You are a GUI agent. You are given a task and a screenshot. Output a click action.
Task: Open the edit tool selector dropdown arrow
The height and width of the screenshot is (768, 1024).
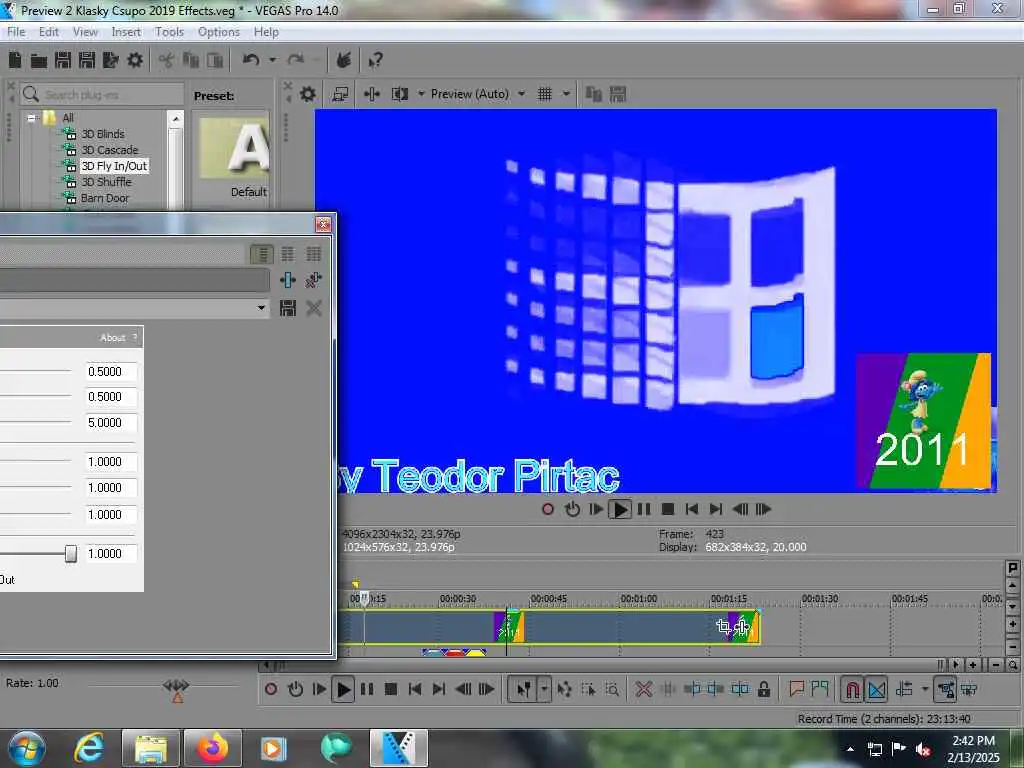point(543,689)
